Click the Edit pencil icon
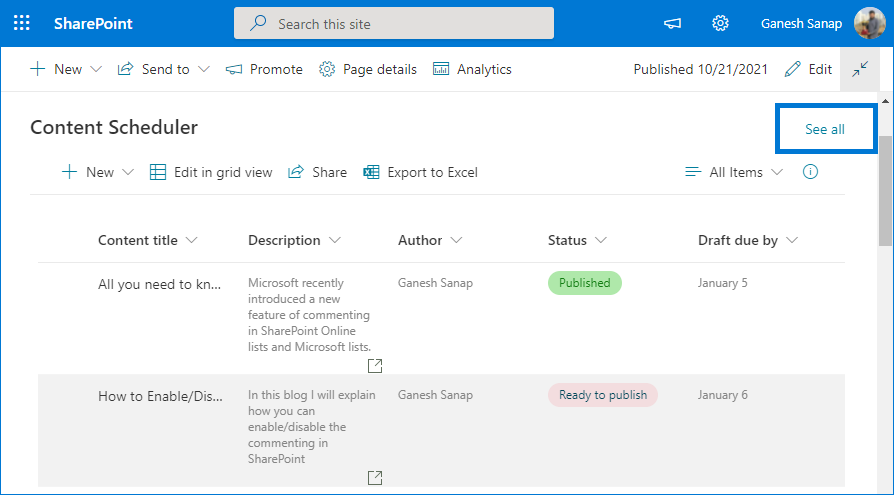Viewport: 894px width, 495px height. pyautogui.click(x=793, y=69)
